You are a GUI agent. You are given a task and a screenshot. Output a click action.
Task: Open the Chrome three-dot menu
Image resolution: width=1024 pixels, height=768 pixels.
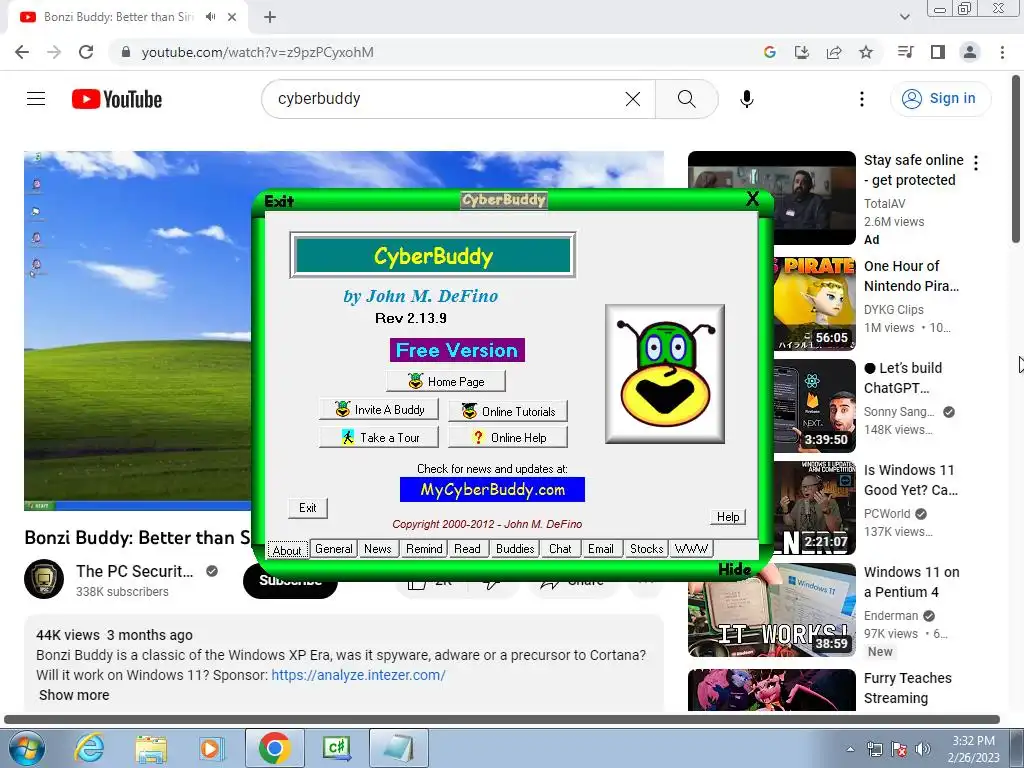[1002, 52]
